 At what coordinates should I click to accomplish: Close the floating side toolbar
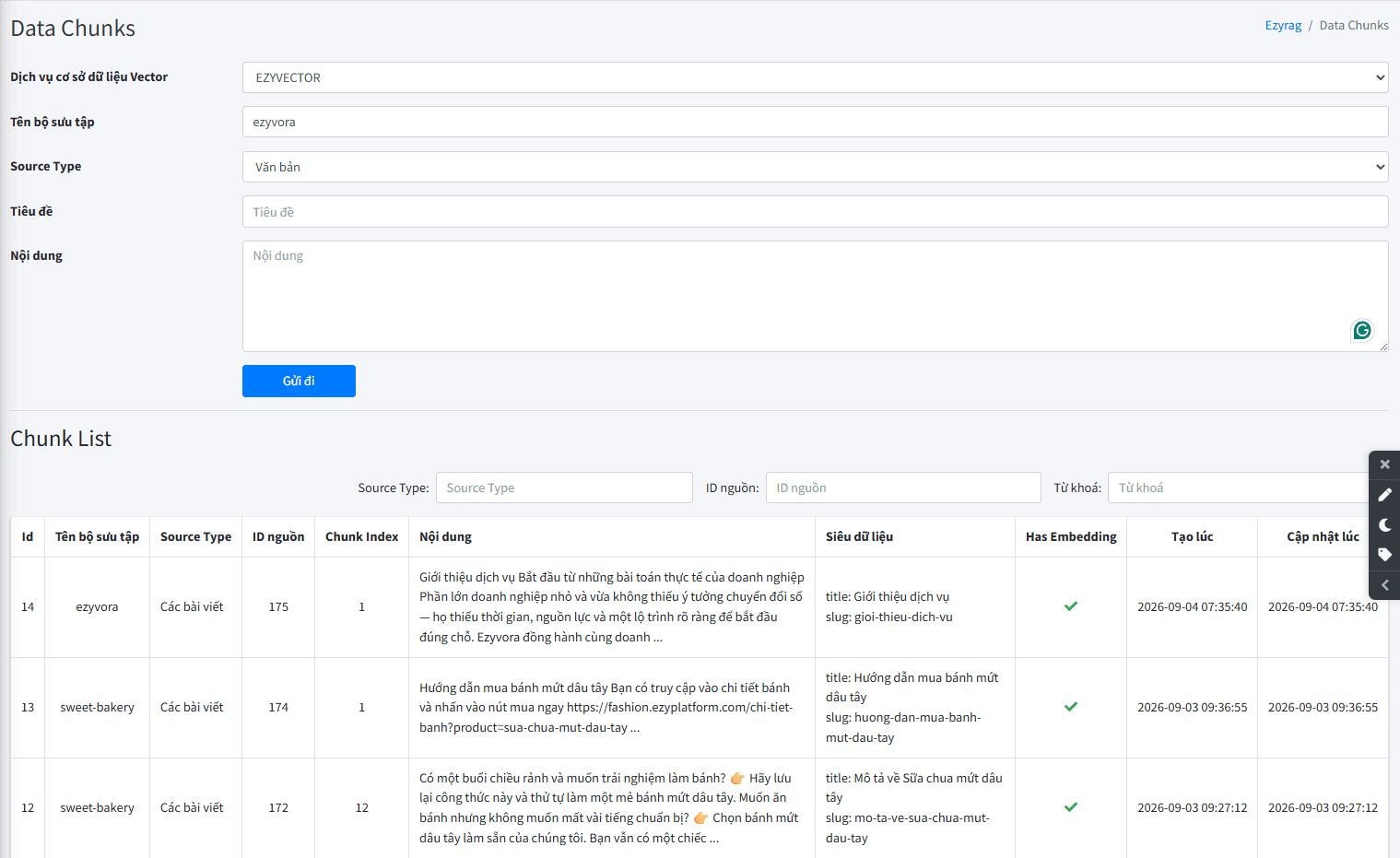pyautogui.click(x=1384, y=464)
